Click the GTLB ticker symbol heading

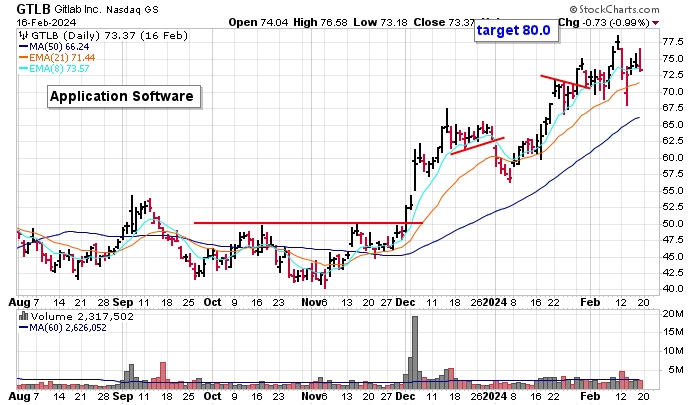[x=34, y=9]
